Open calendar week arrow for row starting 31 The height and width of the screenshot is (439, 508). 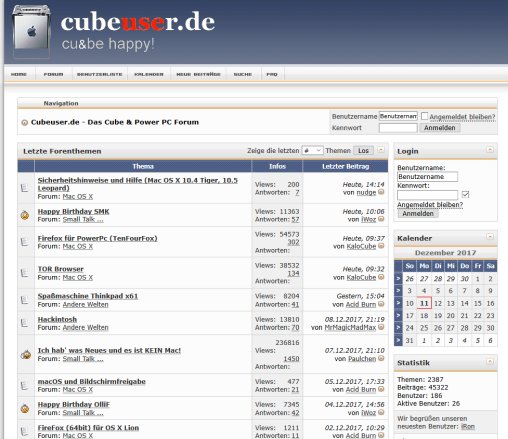(x=398, y=340)
